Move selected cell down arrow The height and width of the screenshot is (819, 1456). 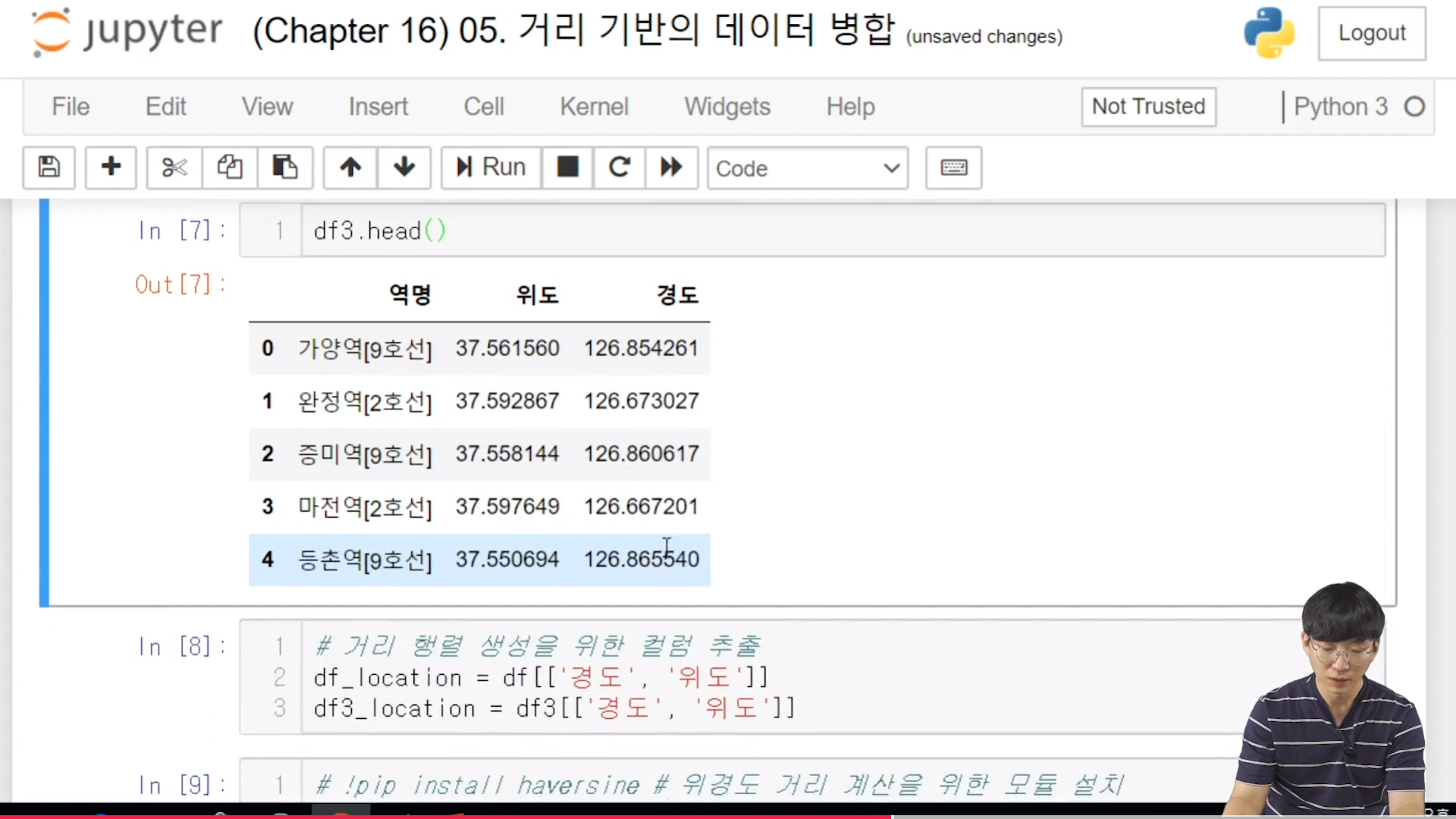click(404, 167)
